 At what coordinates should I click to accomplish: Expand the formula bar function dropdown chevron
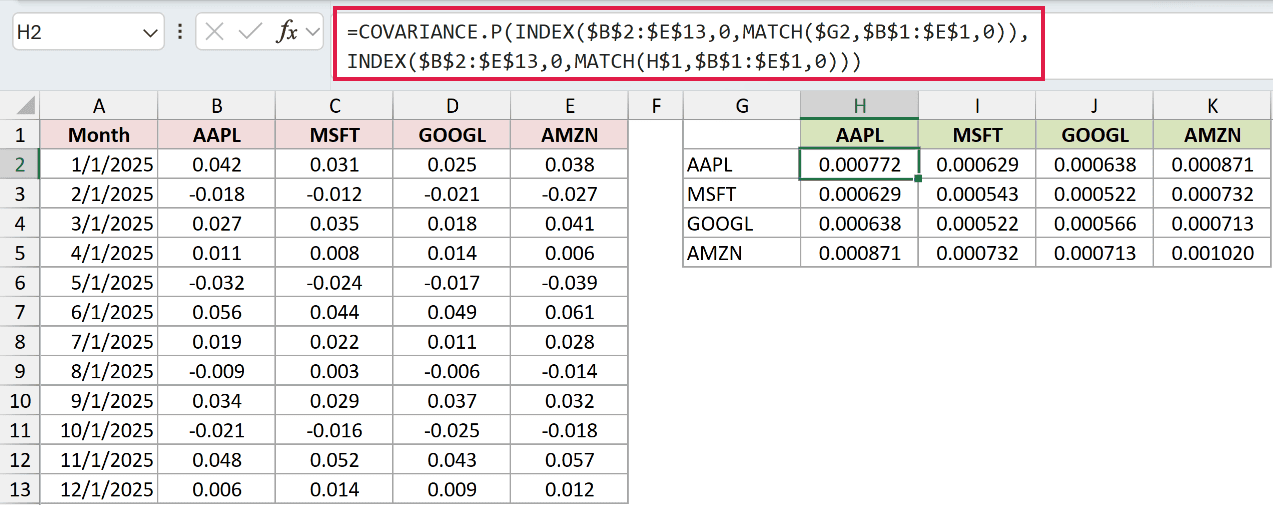313,32
